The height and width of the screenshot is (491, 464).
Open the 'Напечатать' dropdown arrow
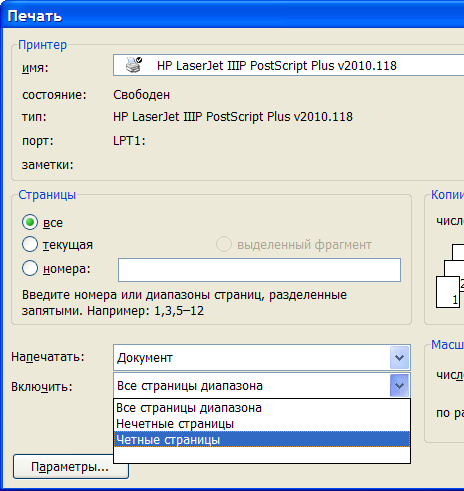pos(399,358)
